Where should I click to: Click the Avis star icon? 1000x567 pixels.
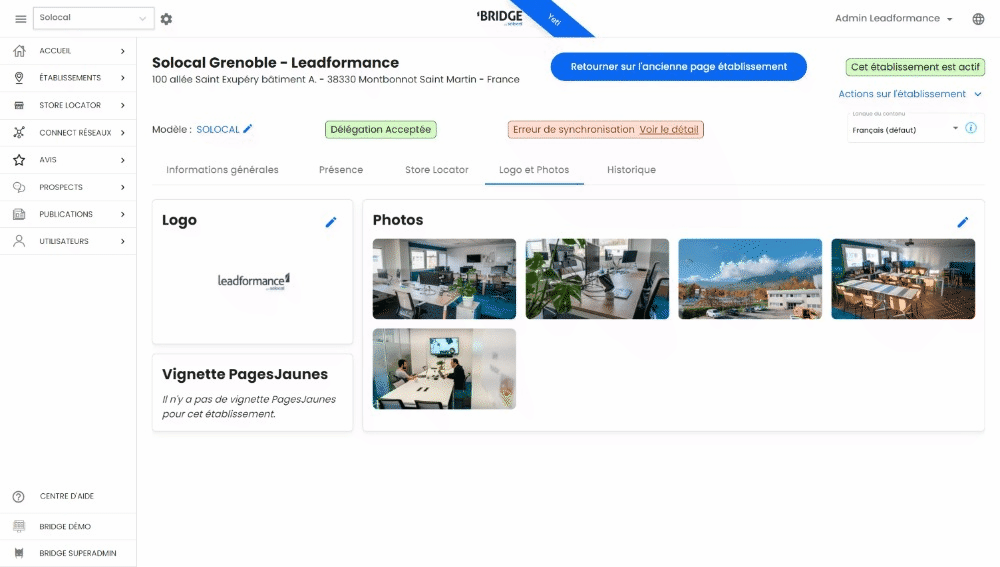[x=19, y=160]
